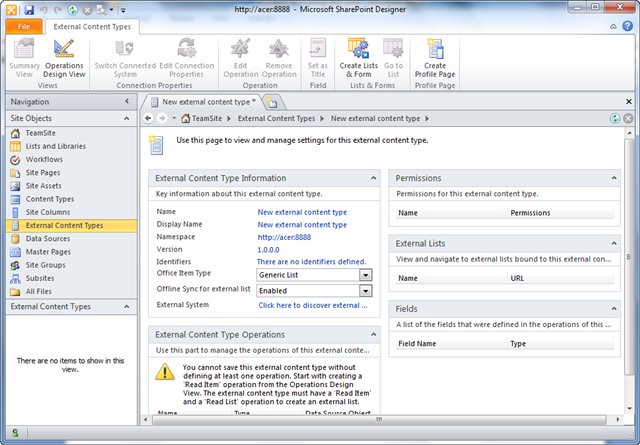The image size is (640, 445).
Task: Stop loading via address bar stop icon
Action: click(x=628, y=118)
